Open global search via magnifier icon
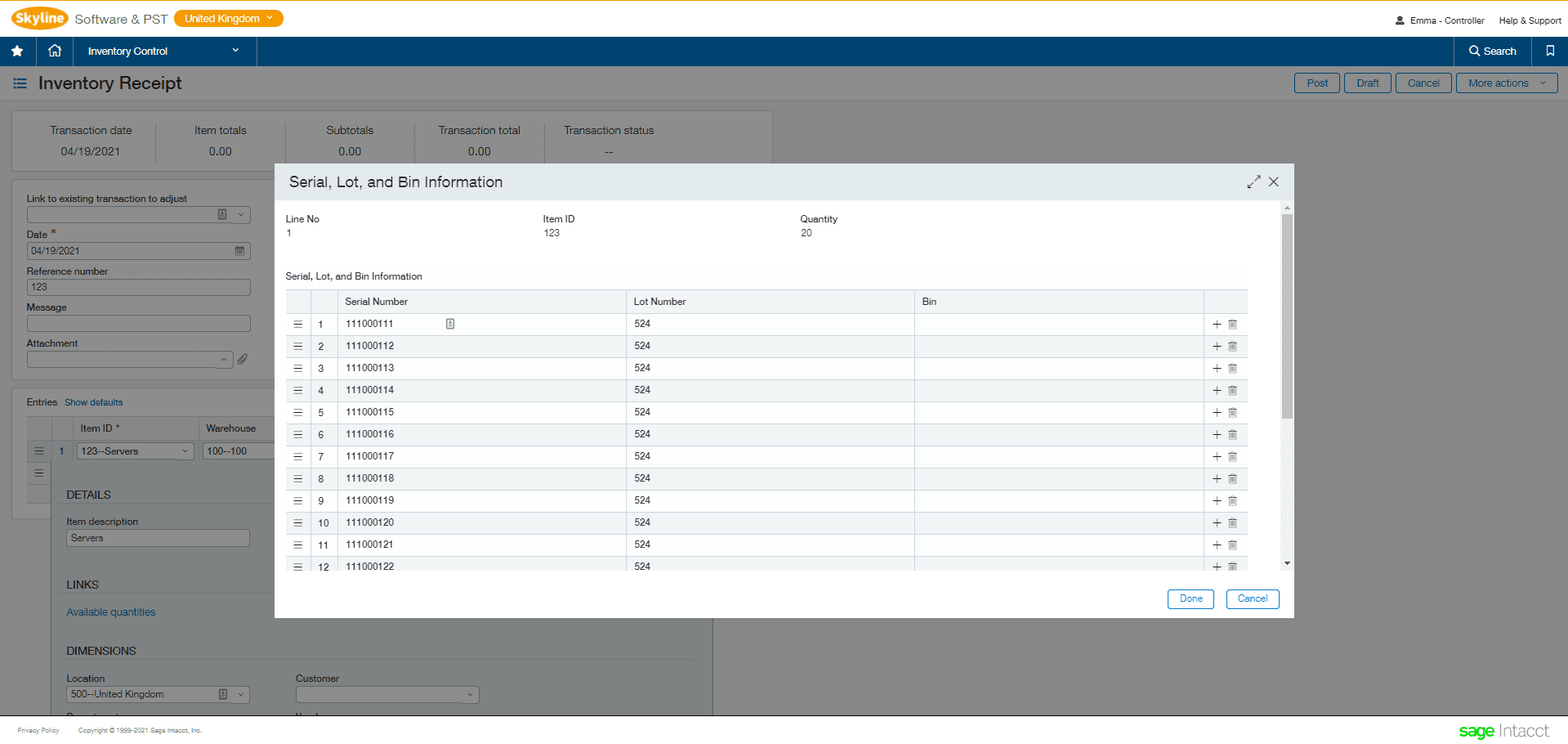1568x744 pixels. (x=1492, y=51)
